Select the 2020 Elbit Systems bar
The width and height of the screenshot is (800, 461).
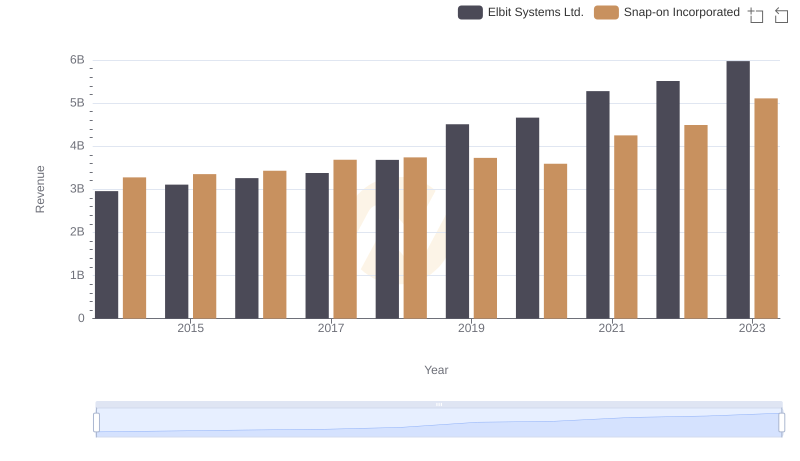pyautogui.click(x=528, y=218)
